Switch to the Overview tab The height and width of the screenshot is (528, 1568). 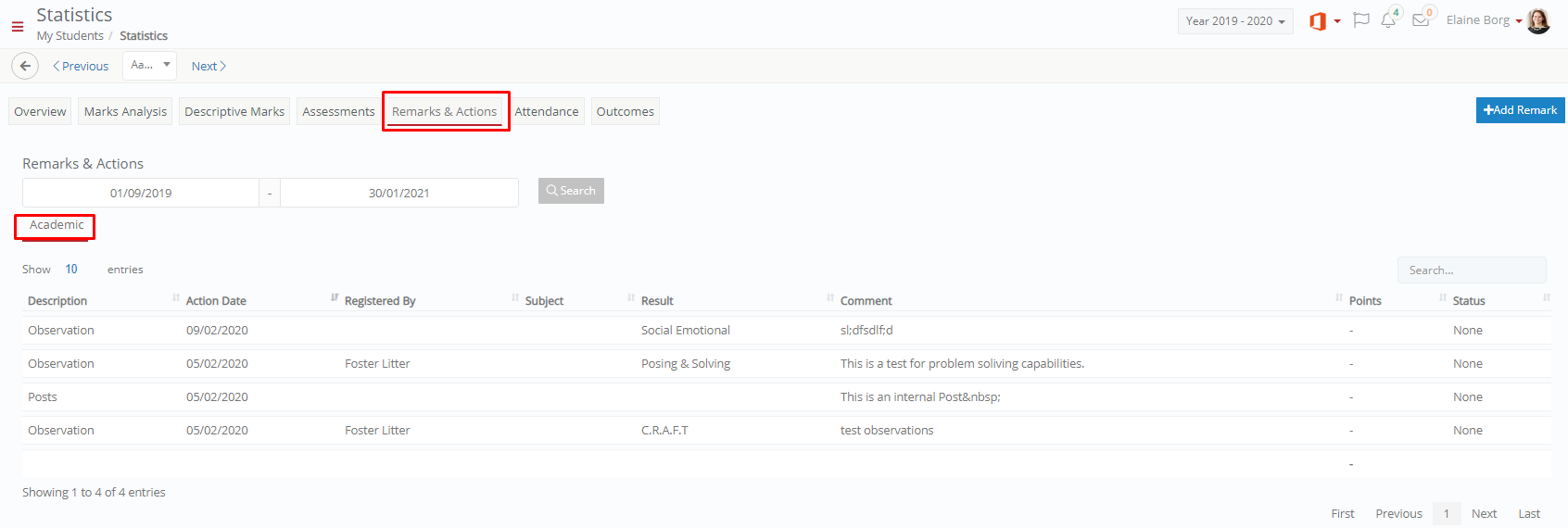coord(40,111)
